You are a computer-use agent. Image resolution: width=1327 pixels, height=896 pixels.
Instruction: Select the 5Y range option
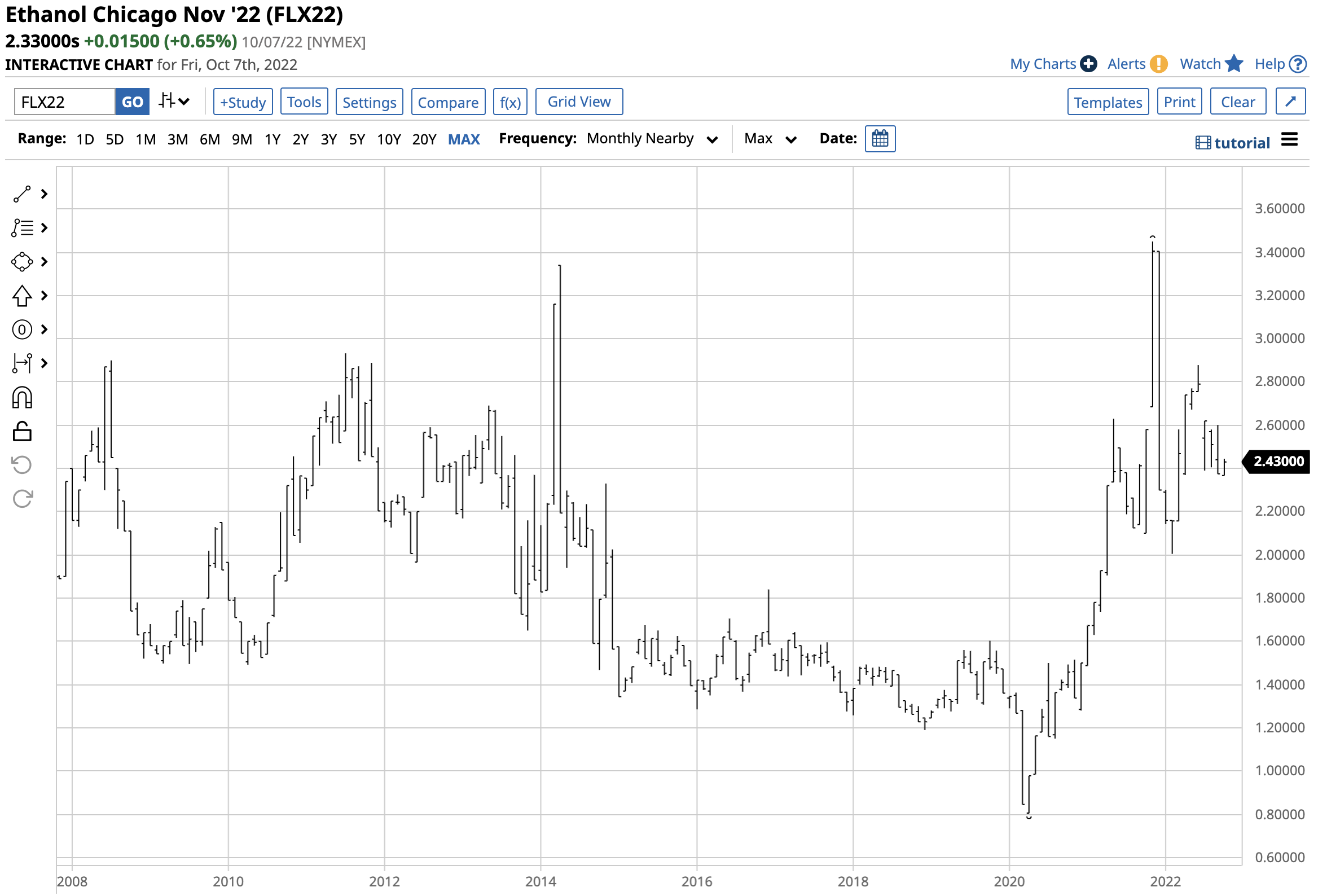(357, 140)
